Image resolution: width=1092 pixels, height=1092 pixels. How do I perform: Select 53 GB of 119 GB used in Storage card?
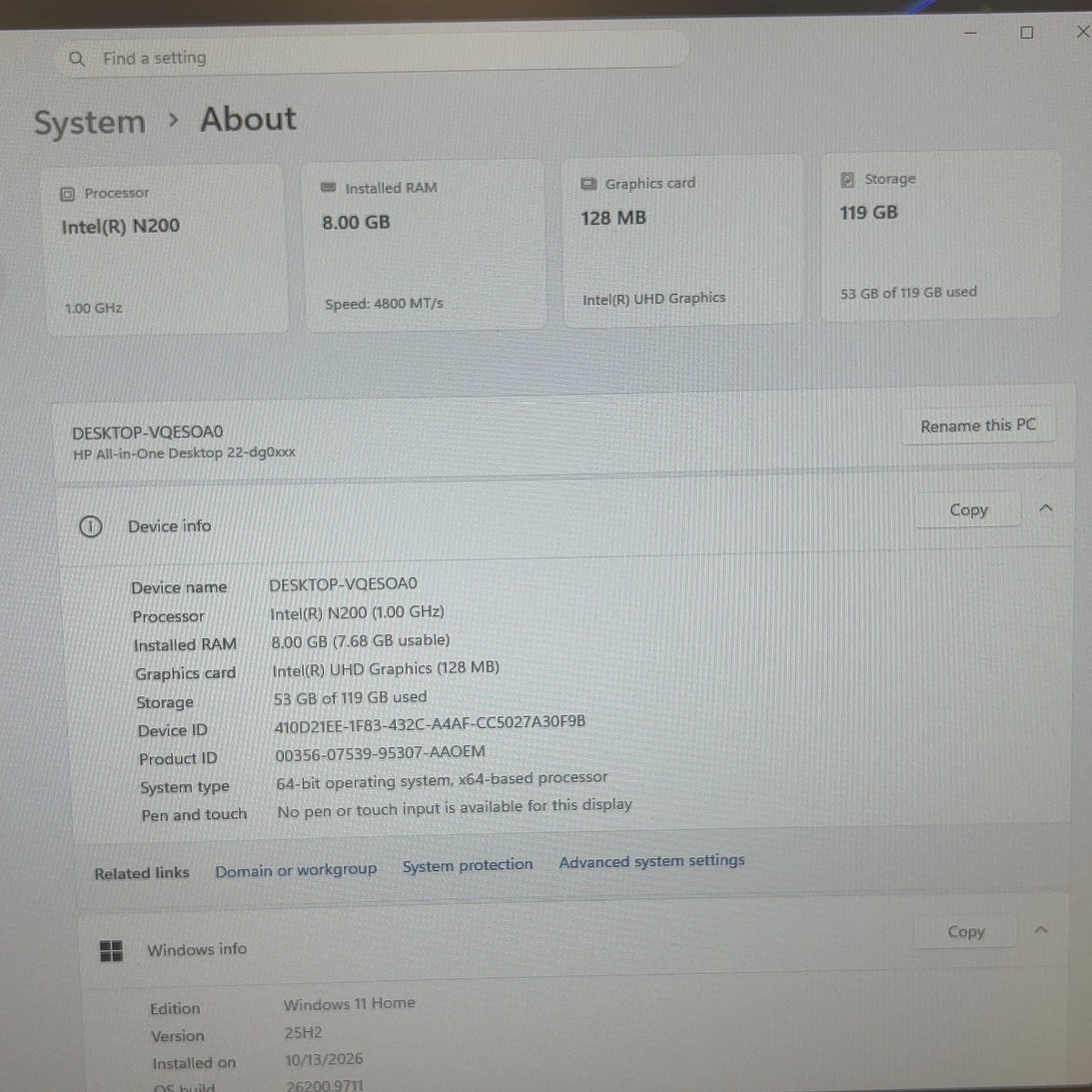pyautogui.click(x=908, y=293)
